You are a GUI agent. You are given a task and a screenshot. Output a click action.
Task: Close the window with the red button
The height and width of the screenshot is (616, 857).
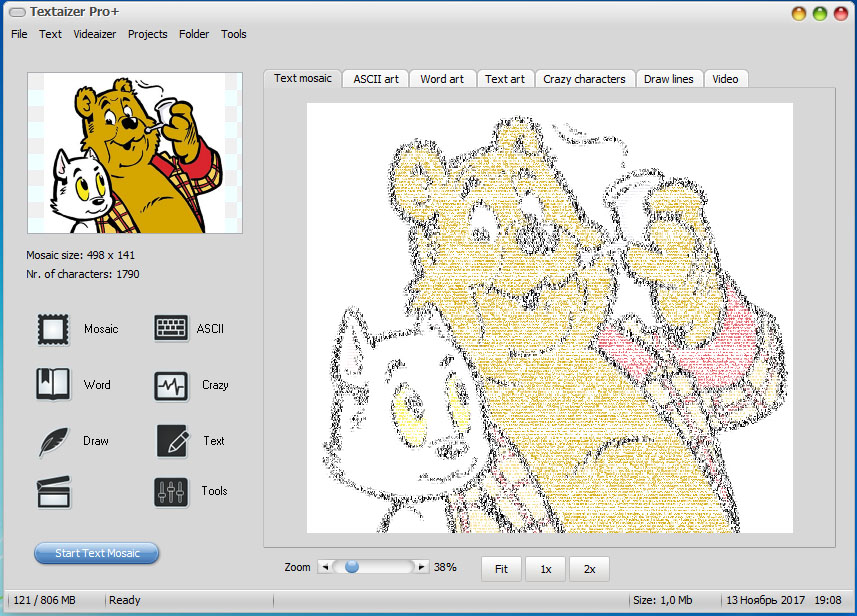841,14
